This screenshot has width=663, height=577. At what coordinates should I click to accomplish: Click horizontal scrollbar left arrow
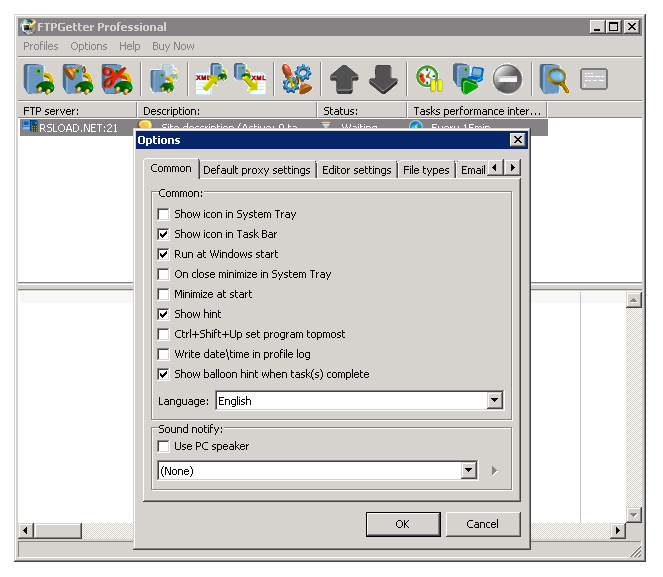pyautogui.click(x=26, y=530)
